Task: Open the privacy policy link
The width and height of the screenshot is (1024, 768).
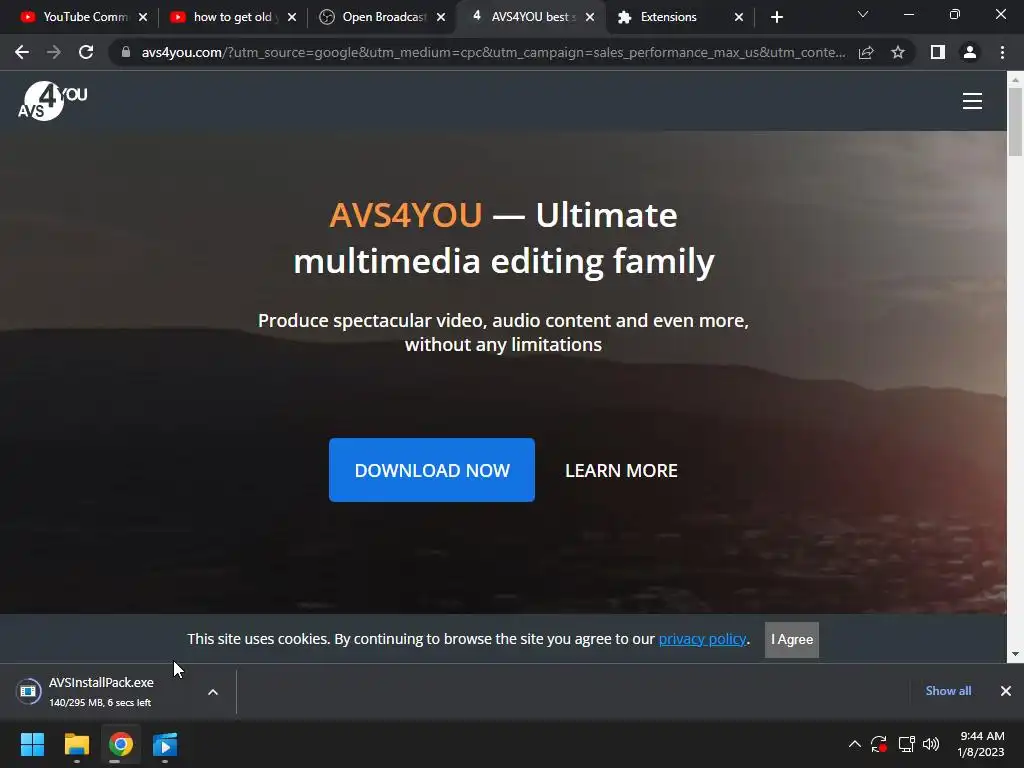Action: (x=702, y=639)
